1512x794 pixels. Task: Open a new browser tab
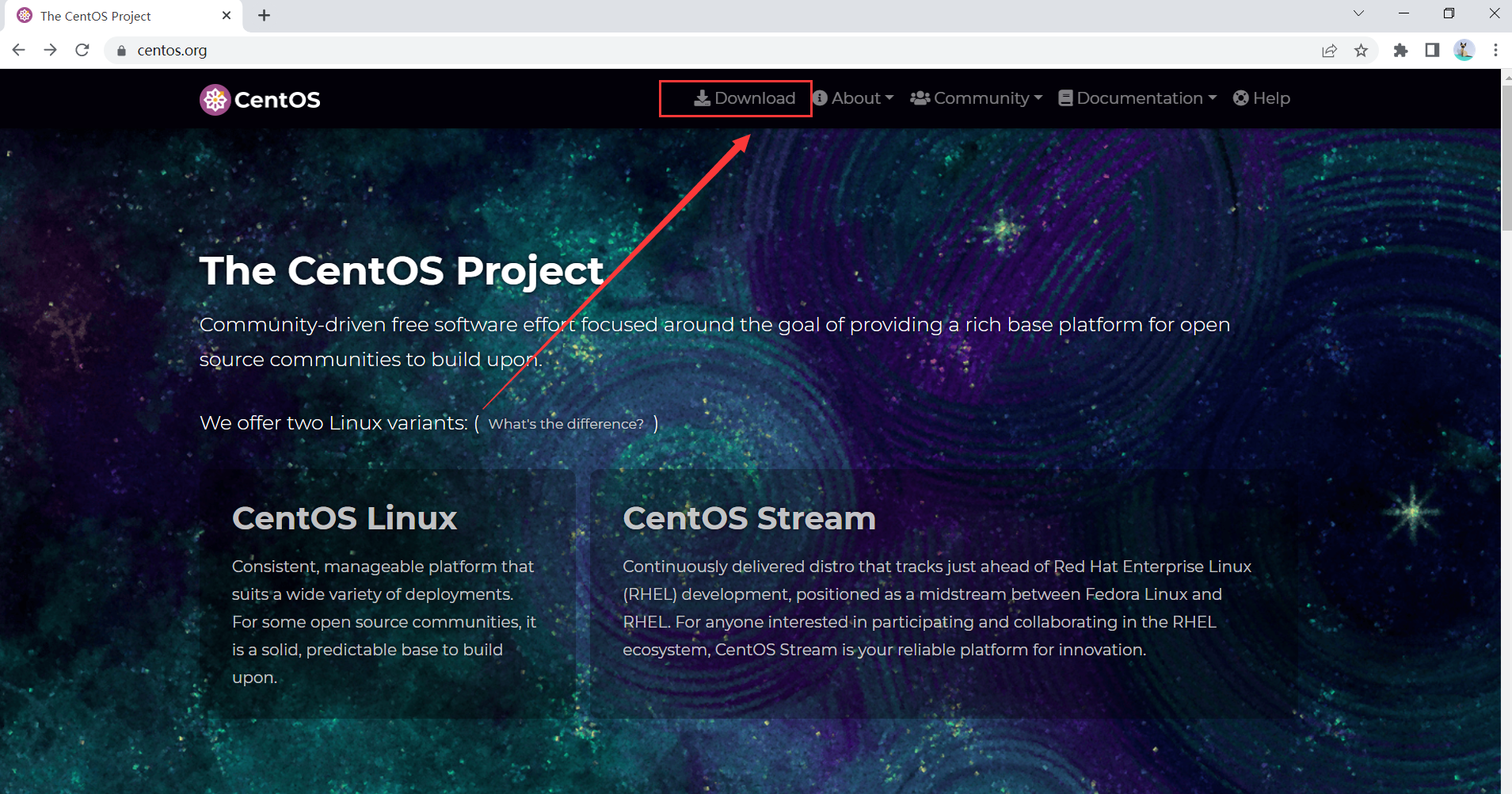pyautogui.click(x=265, y=16)
